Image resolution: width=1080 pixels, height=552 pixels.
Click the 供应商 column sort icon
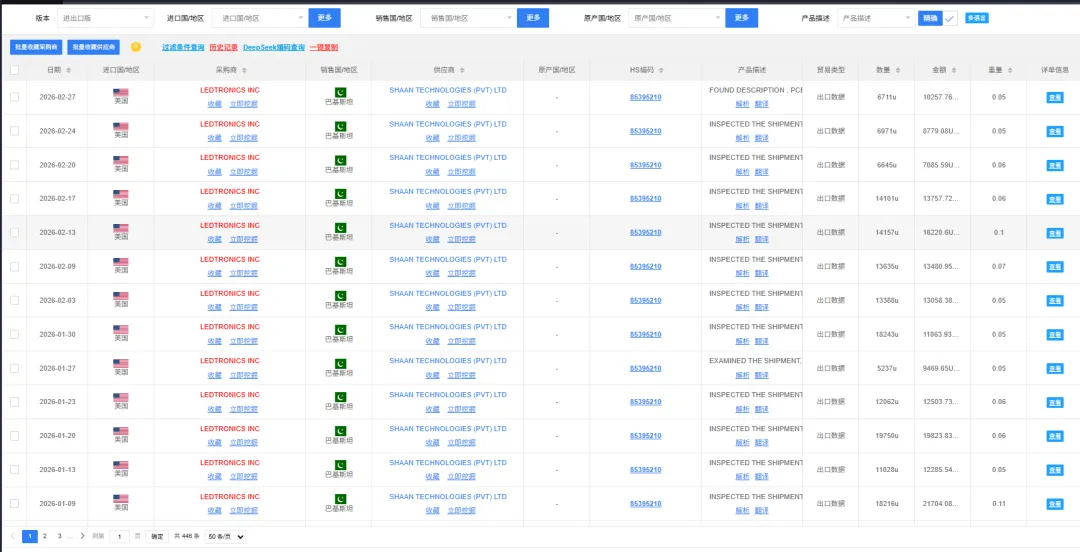click(x=461, y=70)
